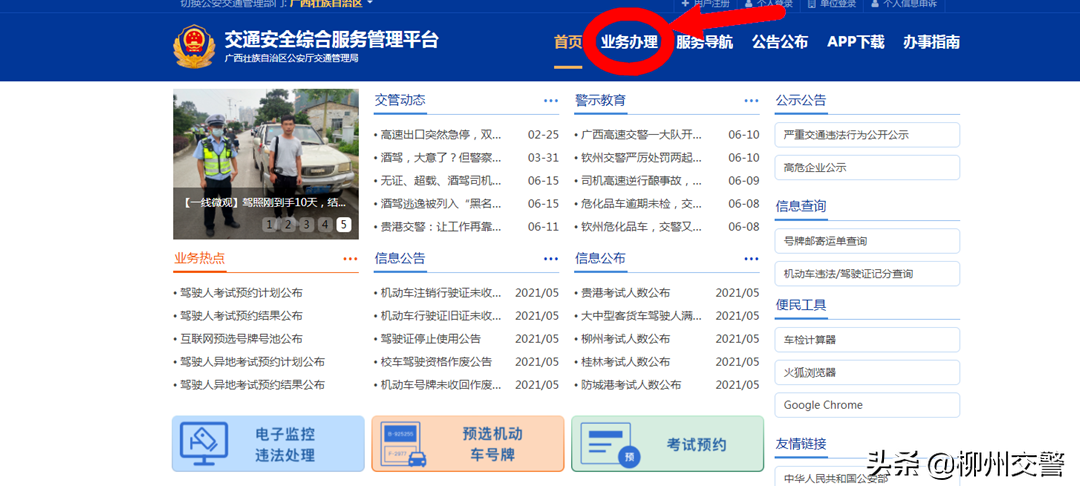Image resolution: width=1080 pixels, height=493 pixels.
Task: Open 严重交通违法行为公开公示 button
Action: (x=867, y=135)
